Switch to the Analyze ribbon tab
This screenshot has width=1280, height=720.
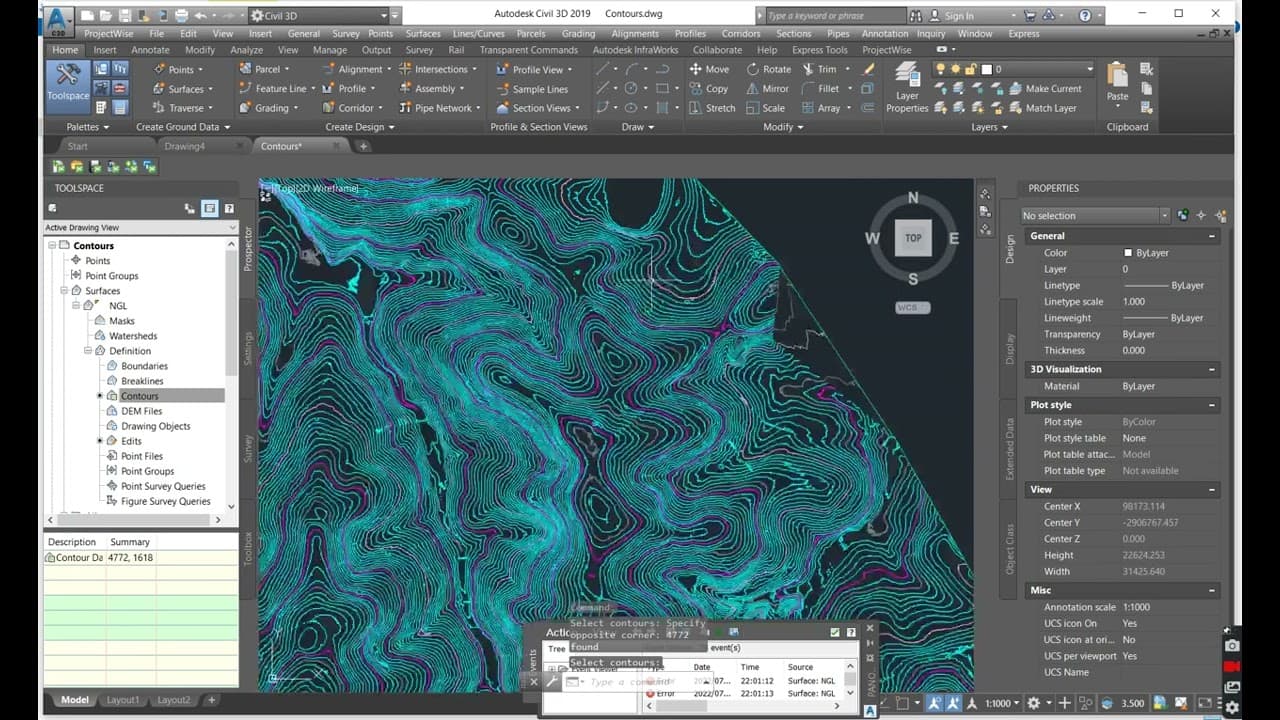(246, 49)
